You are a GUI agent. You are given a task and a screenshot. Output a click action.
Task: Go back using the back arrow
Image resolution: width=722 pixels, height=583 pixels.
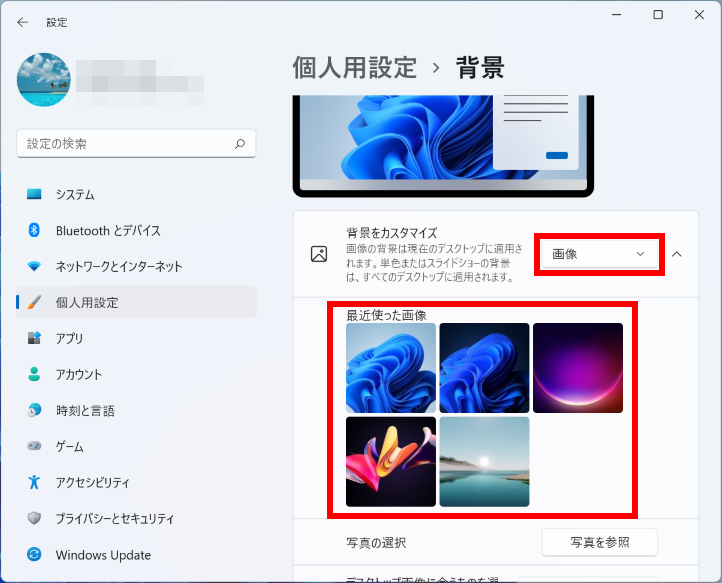tap(22, 22)
